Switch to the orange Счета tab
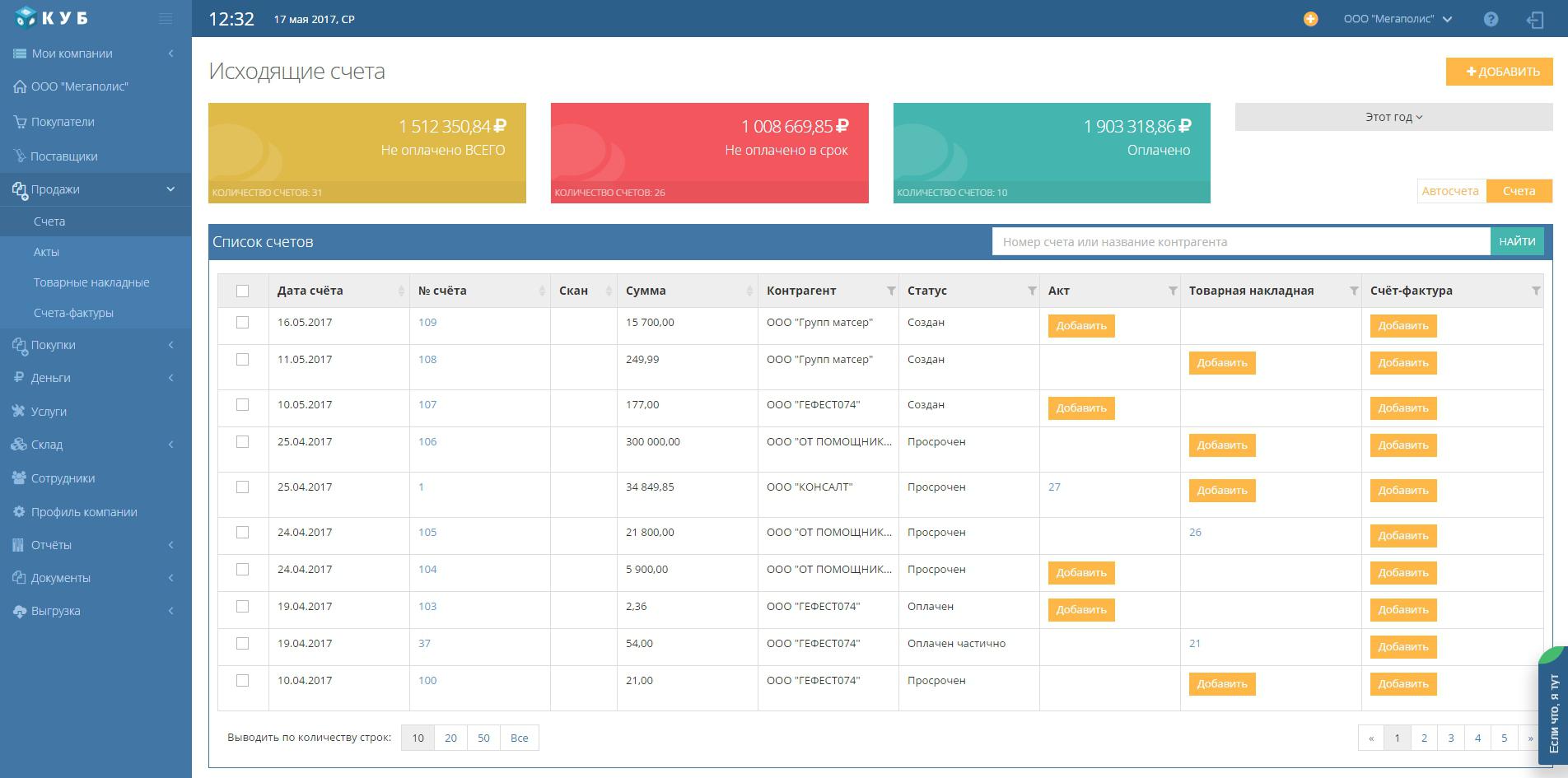Image resolution: width=1568 pixels, height=778 pixels. 1519,191
